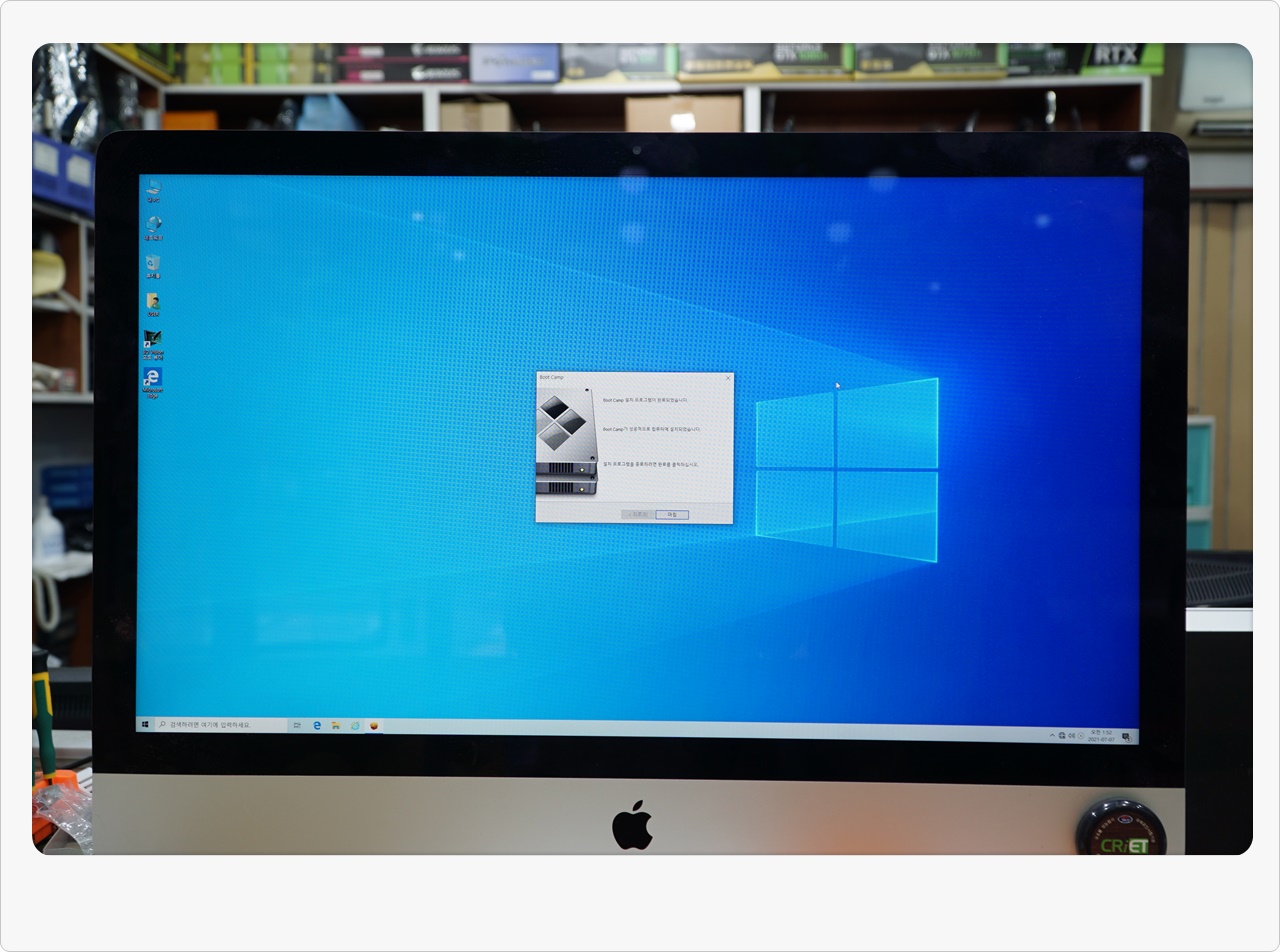Click the Finish button in Boot Camp dialog
The image size is (1280, 952).
coord(672,515)
